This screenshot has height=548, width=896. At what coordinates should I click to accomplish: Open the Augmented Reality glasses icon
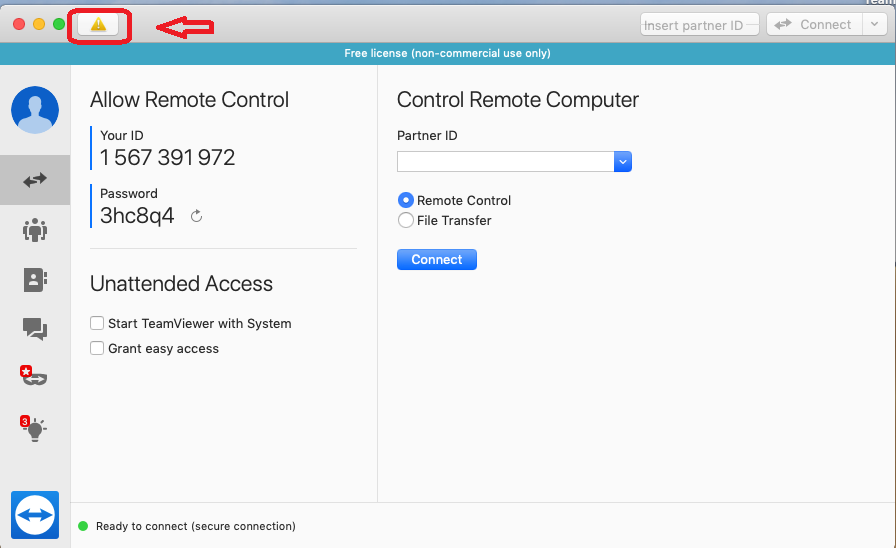coord(35,377)
